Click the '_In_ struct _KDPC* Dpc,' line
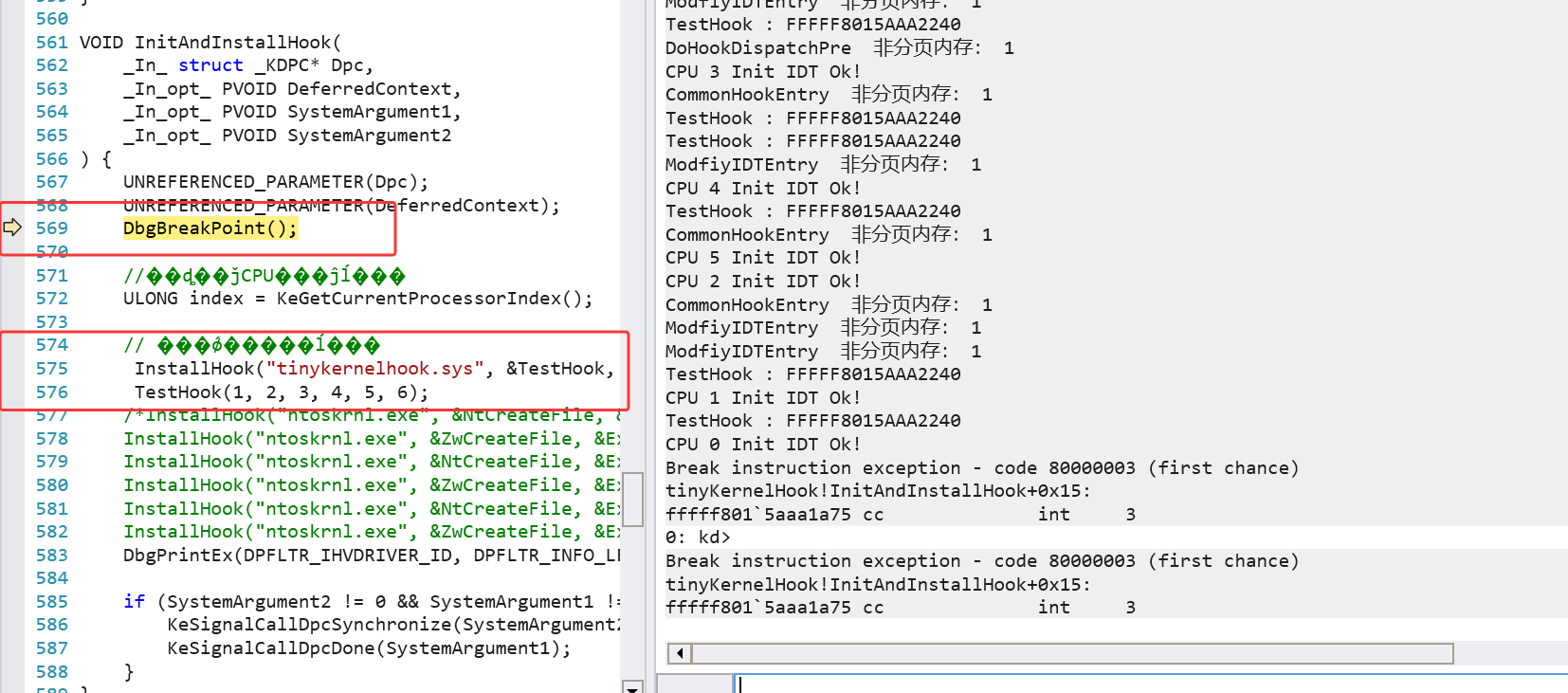 pos(248,65)
